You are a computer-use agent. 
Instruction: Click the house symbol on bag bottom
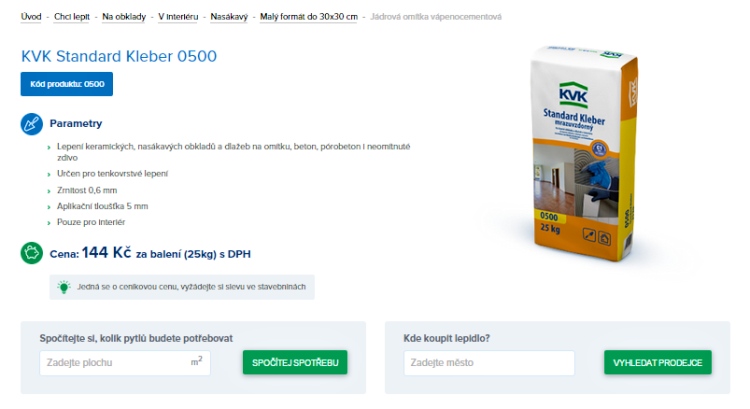pos(604,238)
